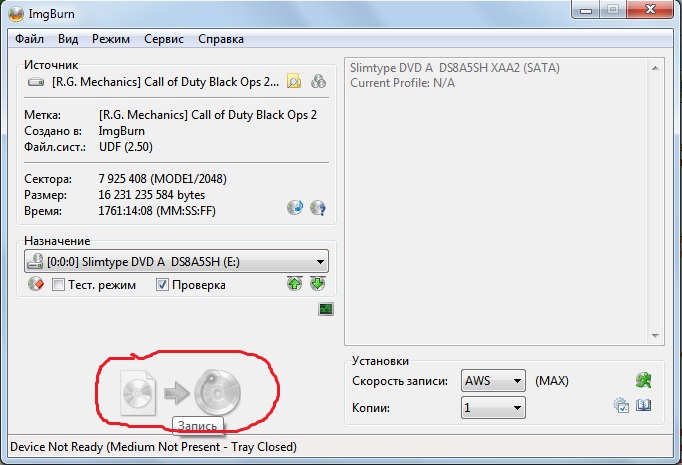This screenshot has width=682, height=465.
Task: Open the settings checklist gear icon
Action: pos(621,405)
